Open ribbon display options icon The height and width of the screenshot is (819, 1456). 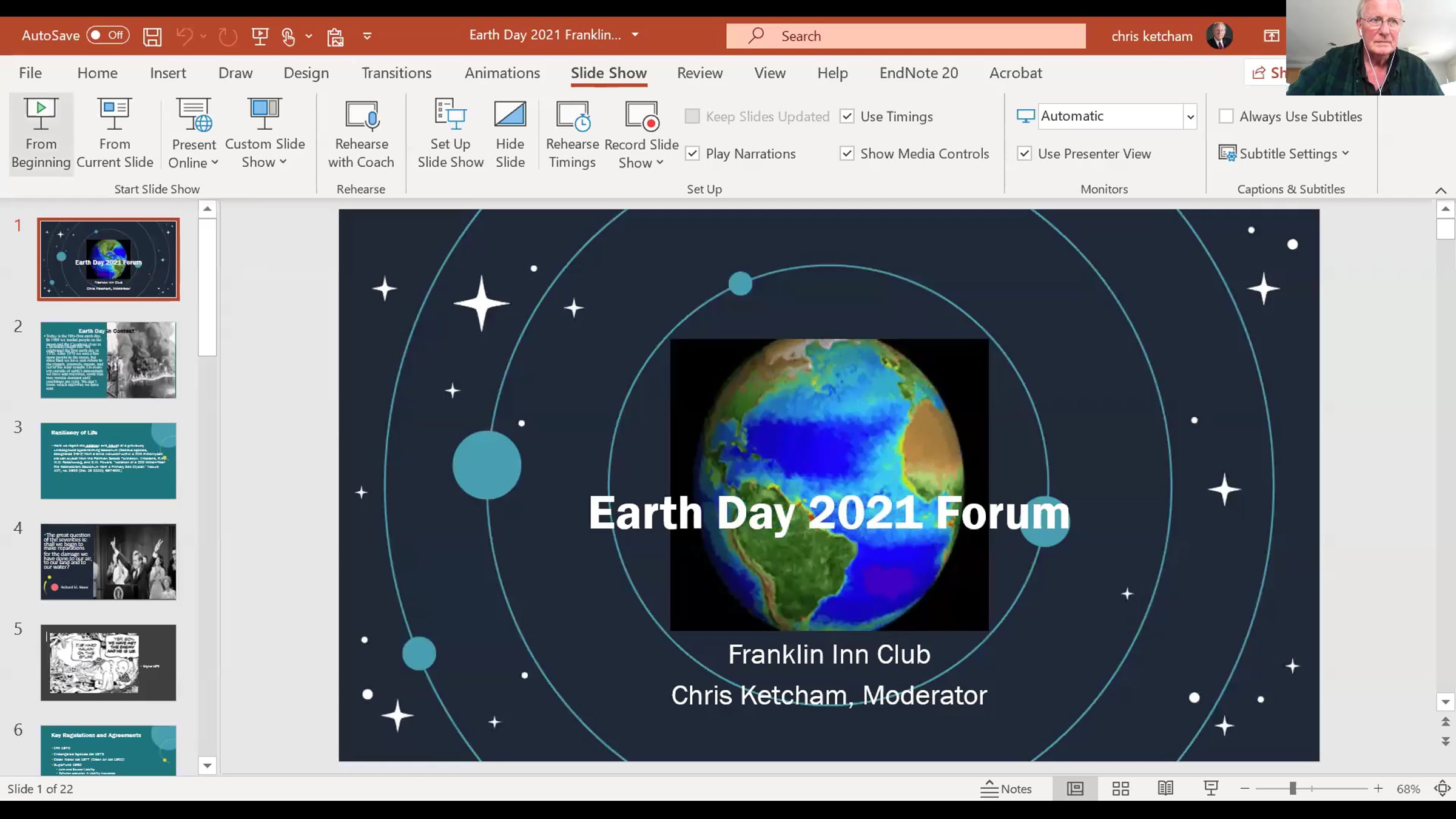coord(1272,36)
